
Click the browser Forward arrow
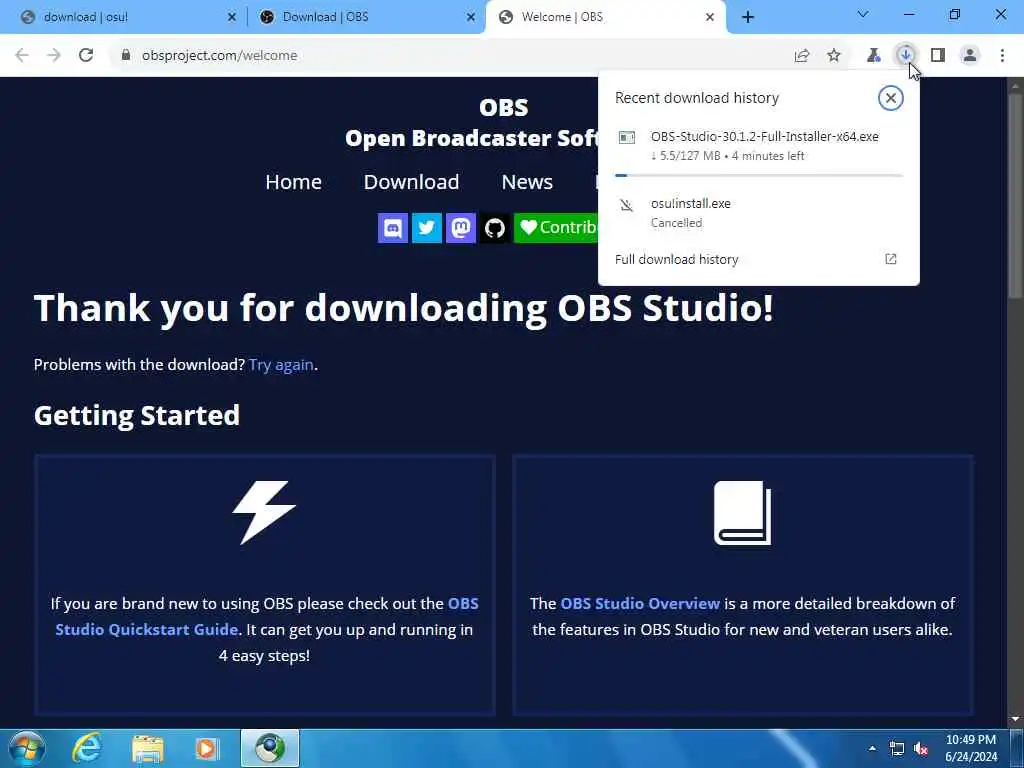click(x=54, y=56)
